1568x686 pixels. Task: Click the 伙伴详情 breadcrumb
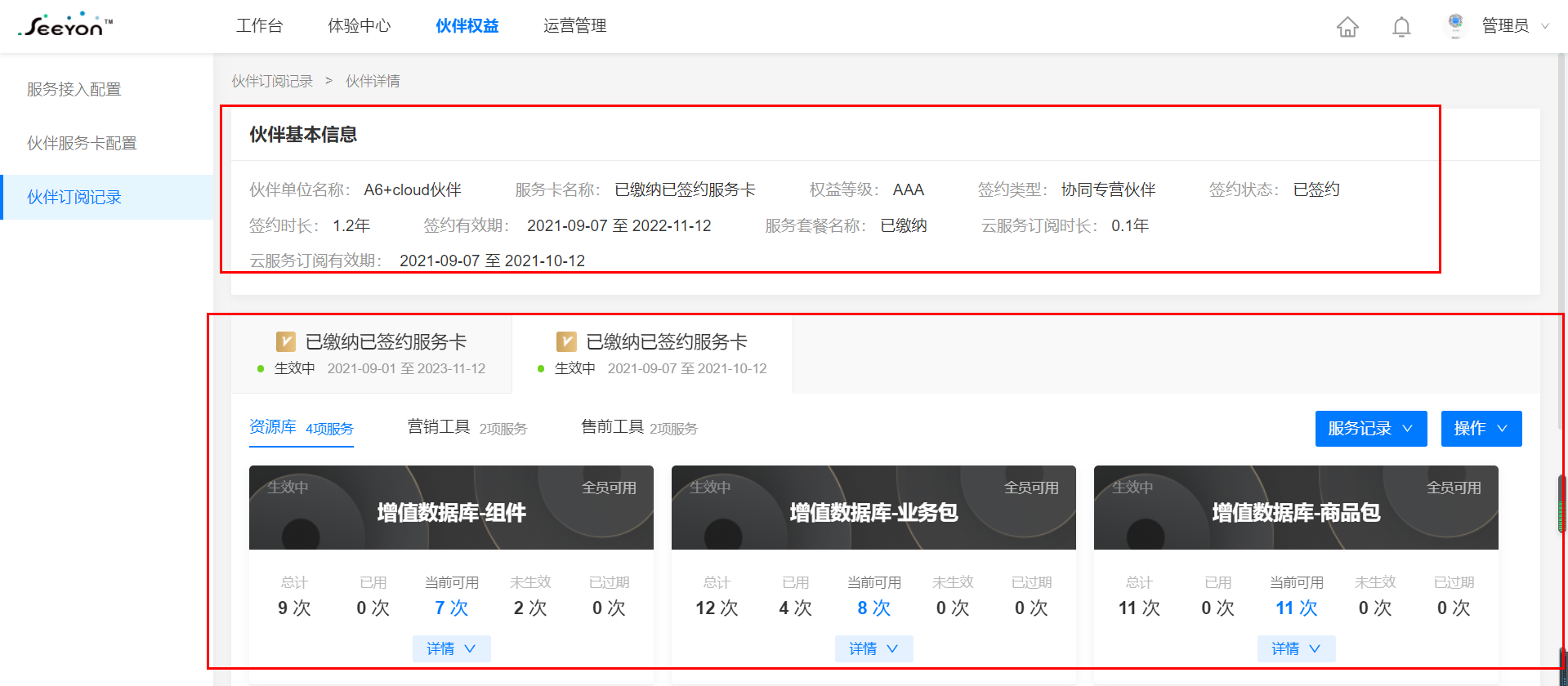[373, 81]
